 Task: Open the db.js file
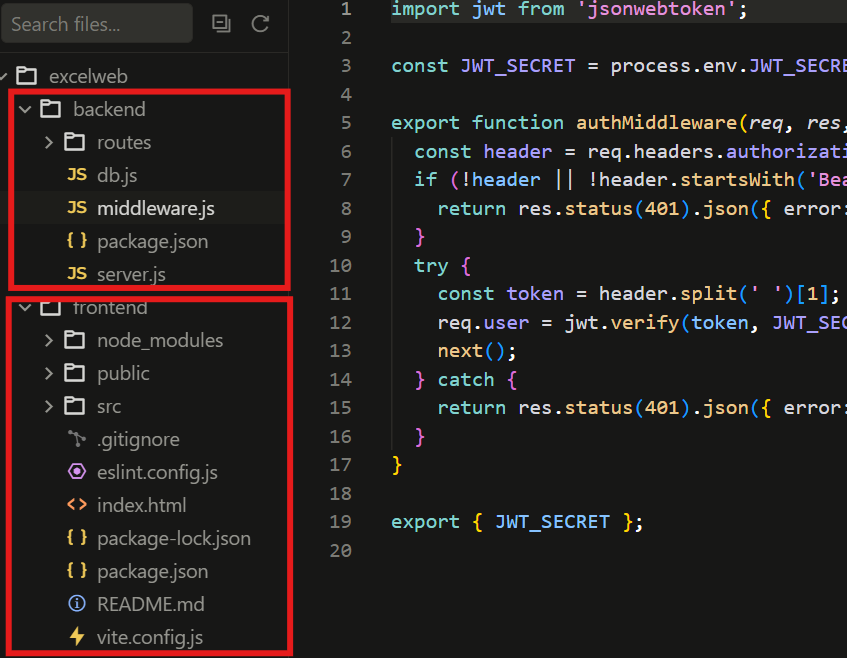(117, 176)
